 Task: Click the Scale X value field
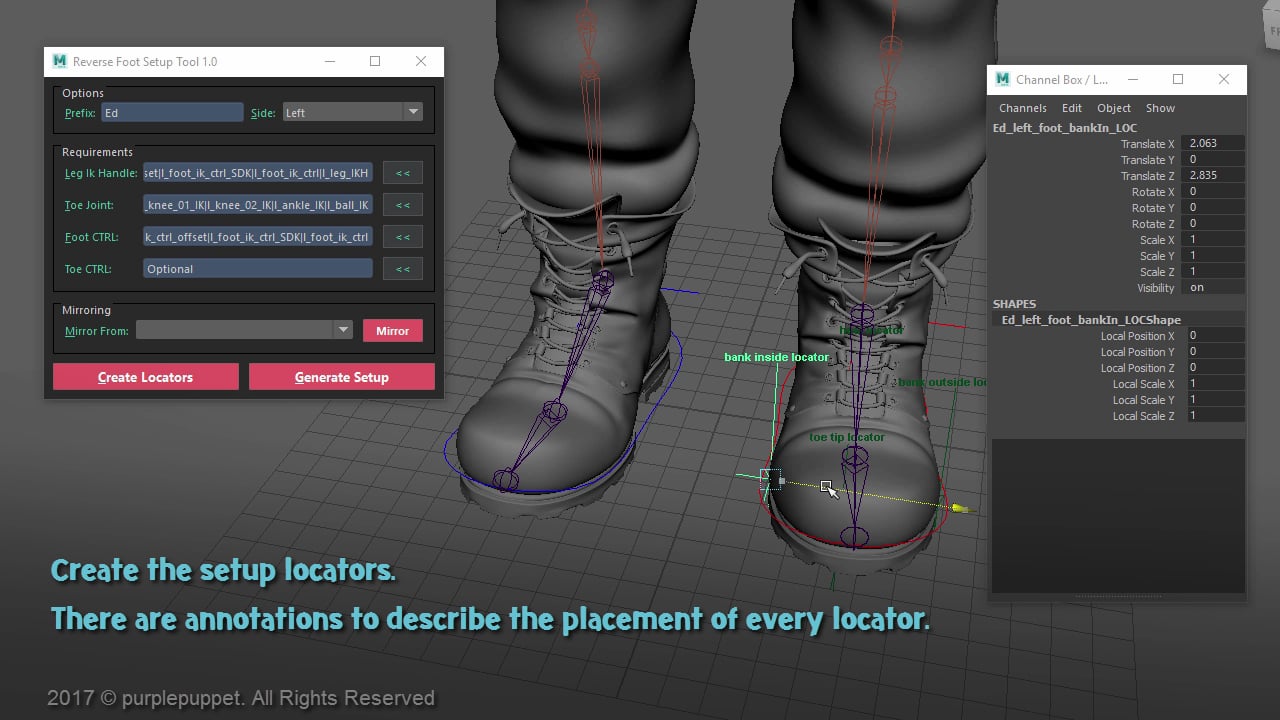coord(1212,240)
